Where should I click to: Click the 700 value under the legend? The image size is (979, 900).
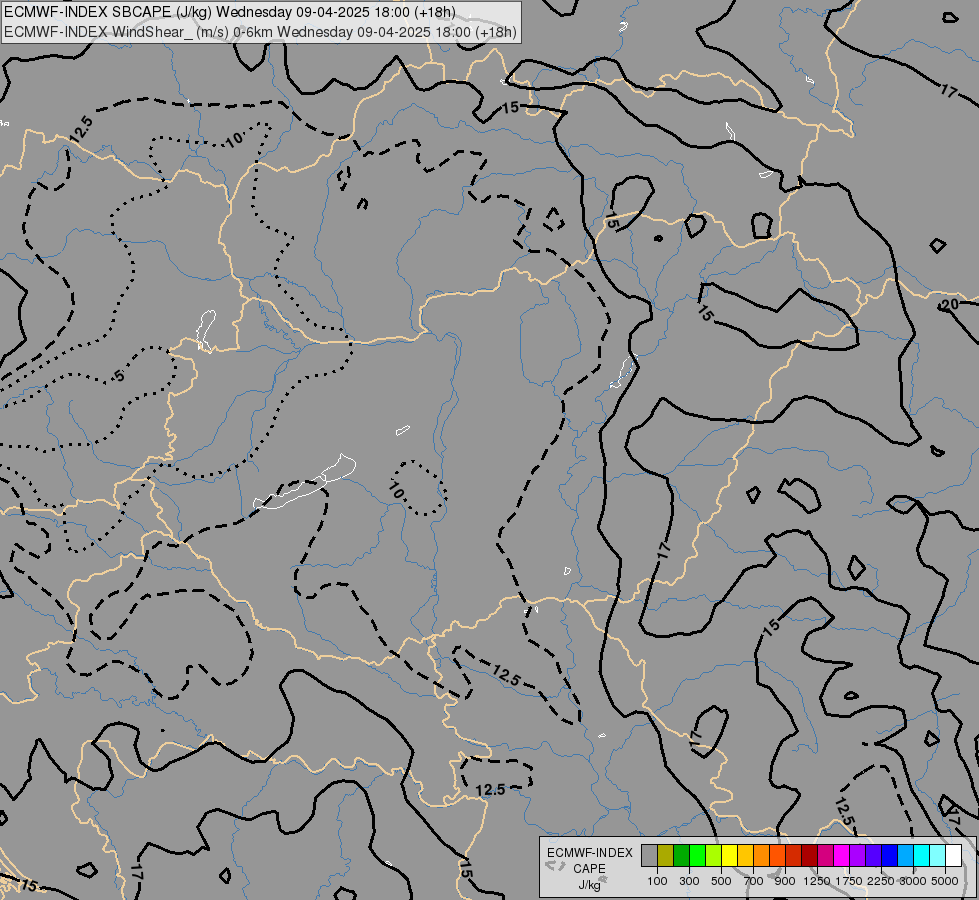point(754,881)
